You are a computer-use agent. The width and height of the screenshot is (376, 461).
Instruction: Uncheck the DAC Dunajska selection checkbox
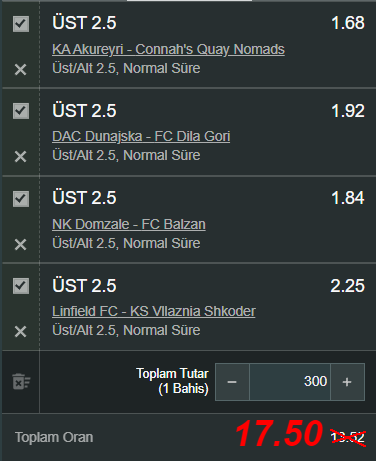[21, 111]
